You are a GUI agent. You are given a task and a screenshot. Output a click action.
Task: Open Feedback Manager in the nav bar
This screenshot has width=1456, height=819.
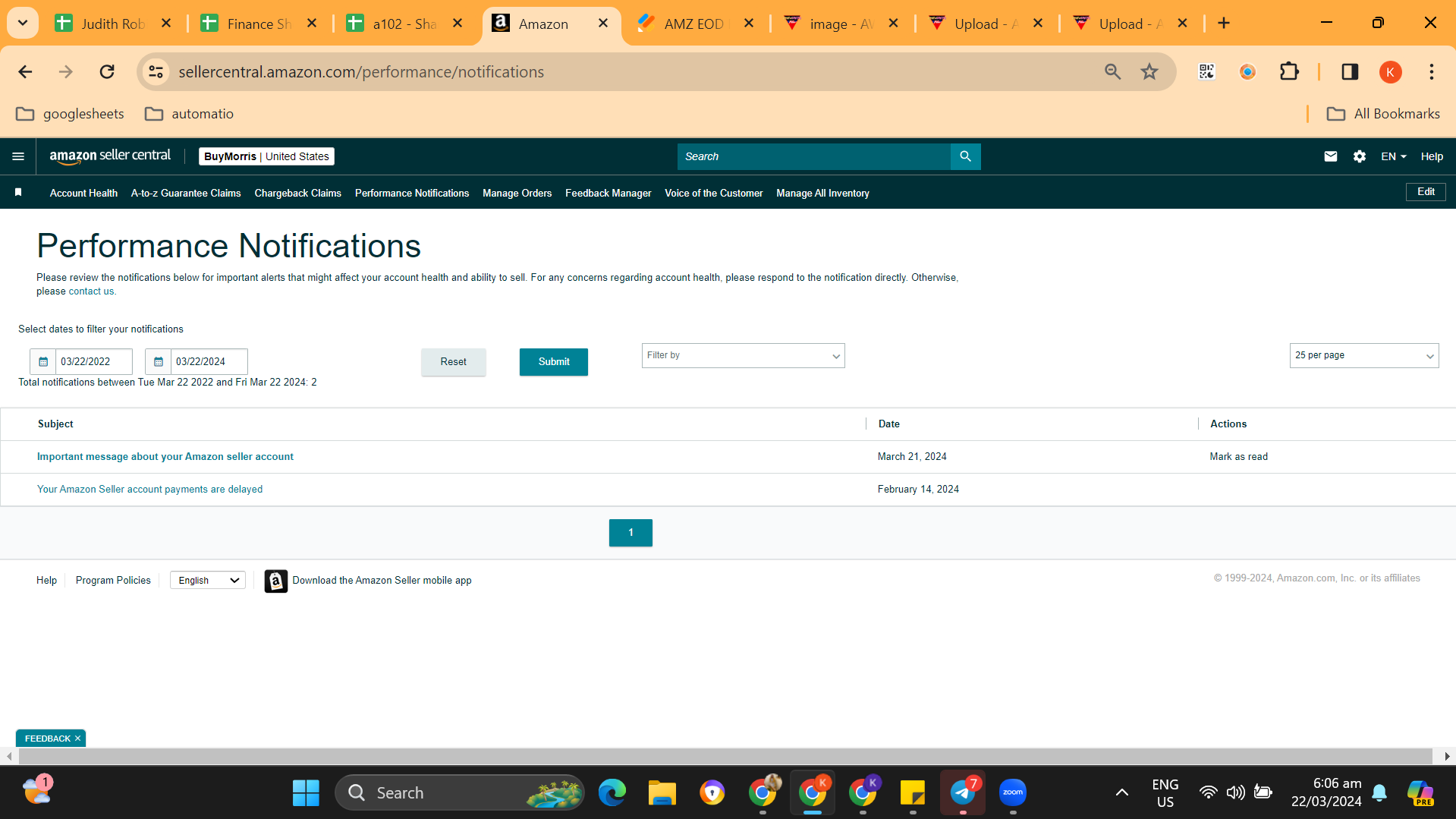coord(608,194)
